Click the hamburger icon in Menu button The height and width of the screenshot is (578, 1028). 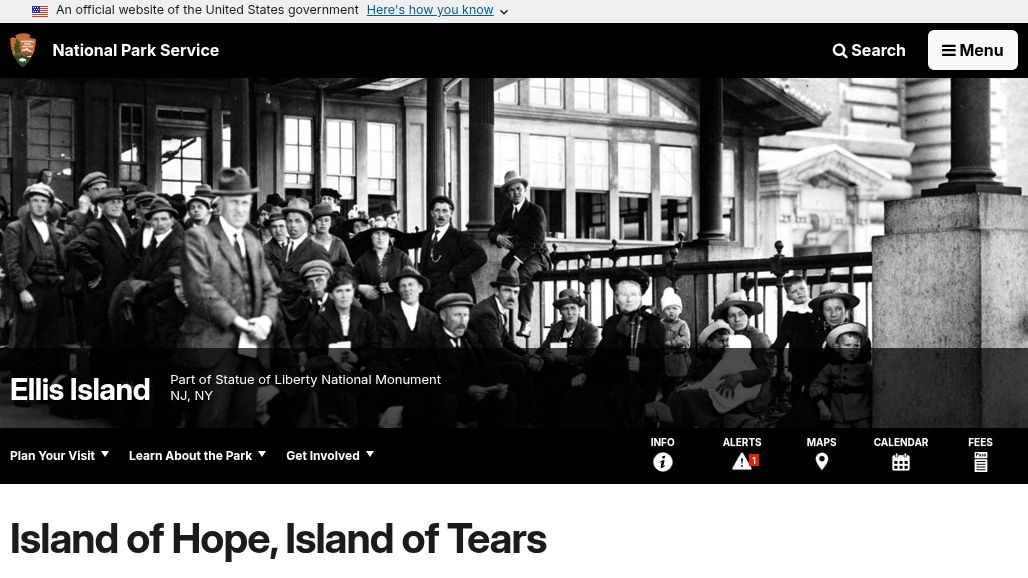[949, 50]
